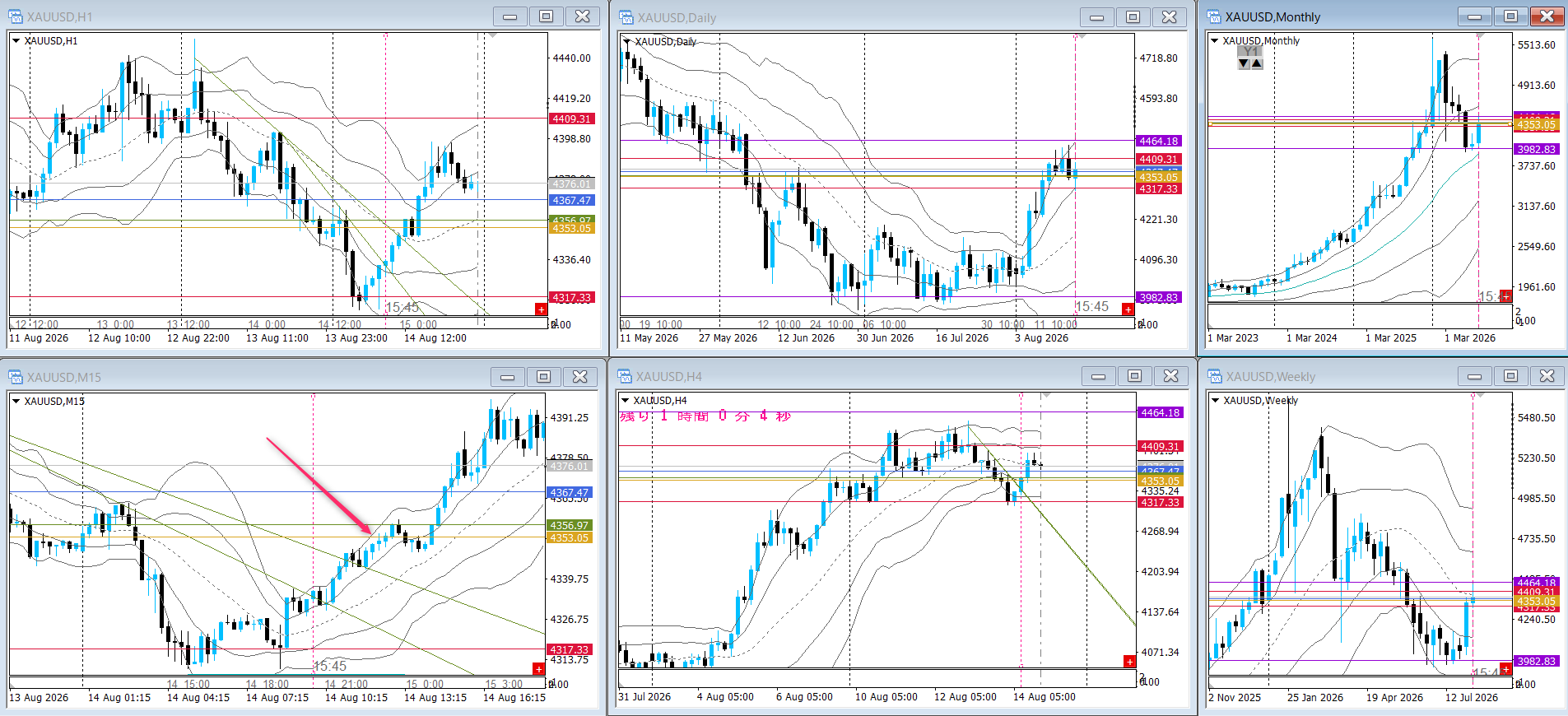Click the down arrow under Y1 in Monthly chart
The image size is (1568, 716).
[1244, 63]
